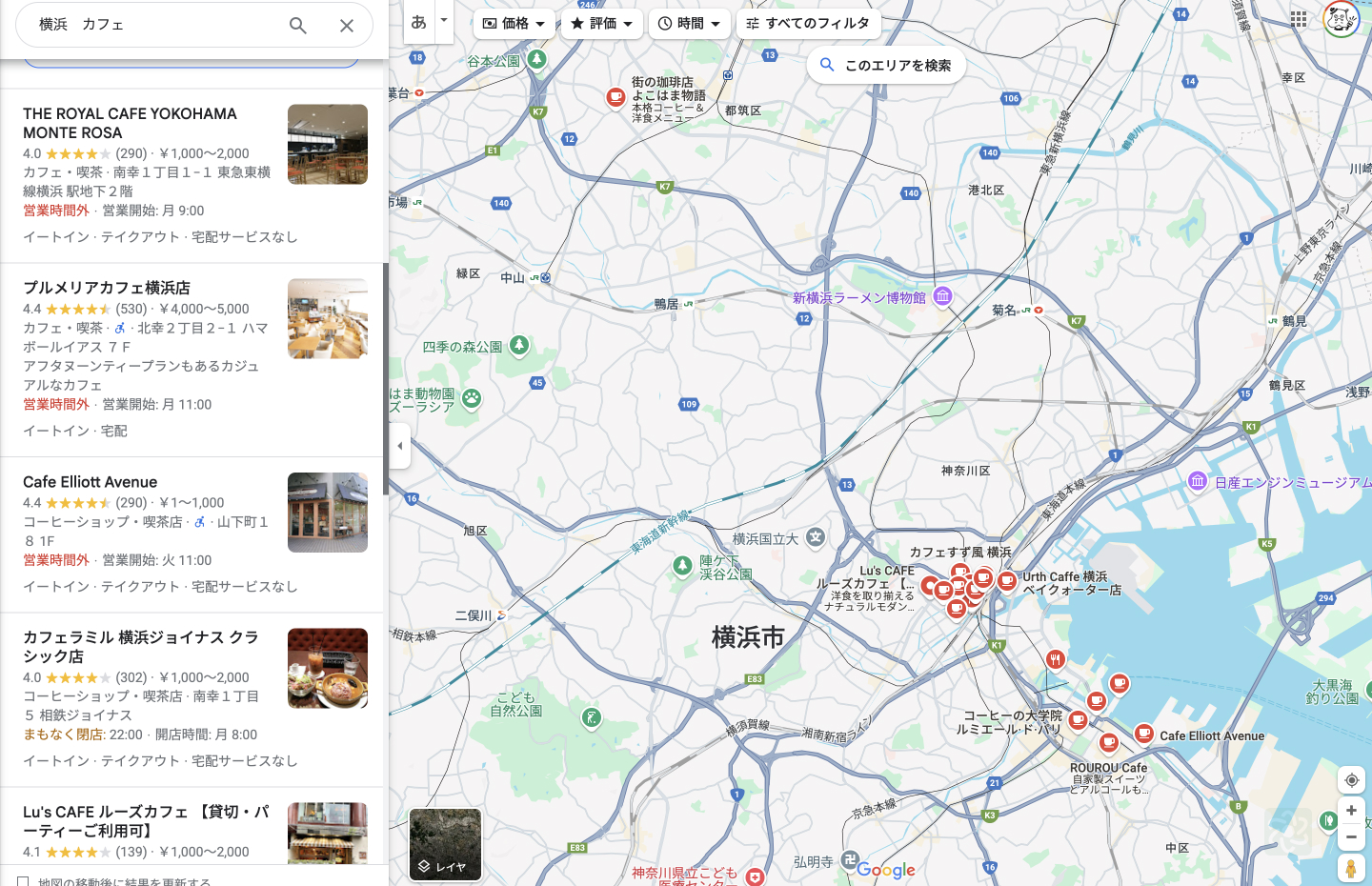Select the コーヒーの大学院 cafe pin
Viewport: 1372px width, 886px height.
pyautogui.click(x=1079, y=720)
